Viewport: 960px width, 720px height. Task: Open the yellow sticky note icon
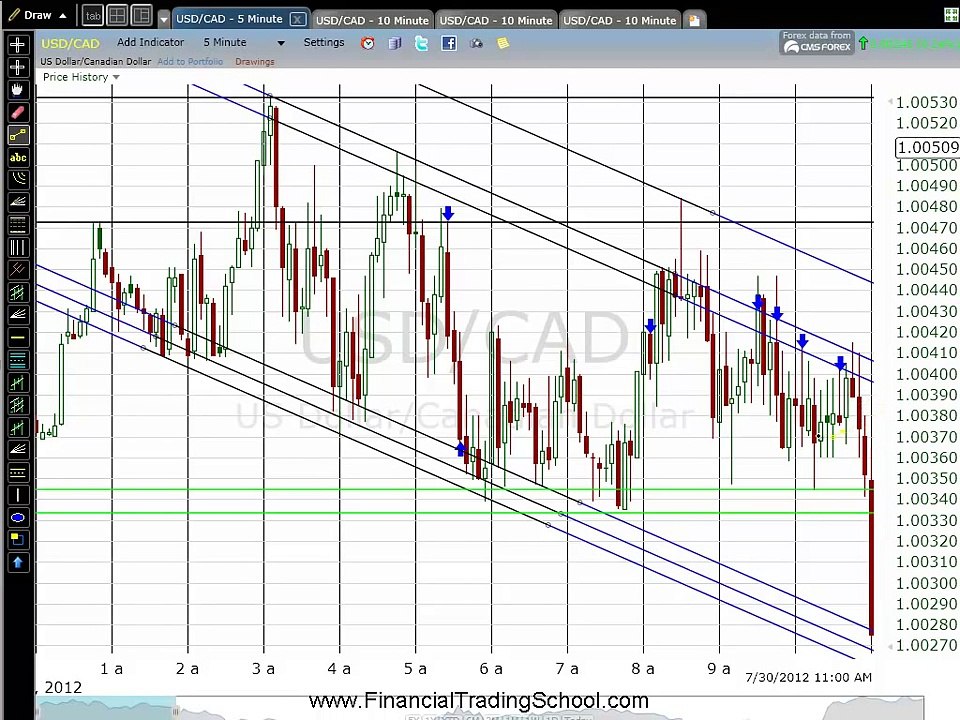(x=503, y=43)
